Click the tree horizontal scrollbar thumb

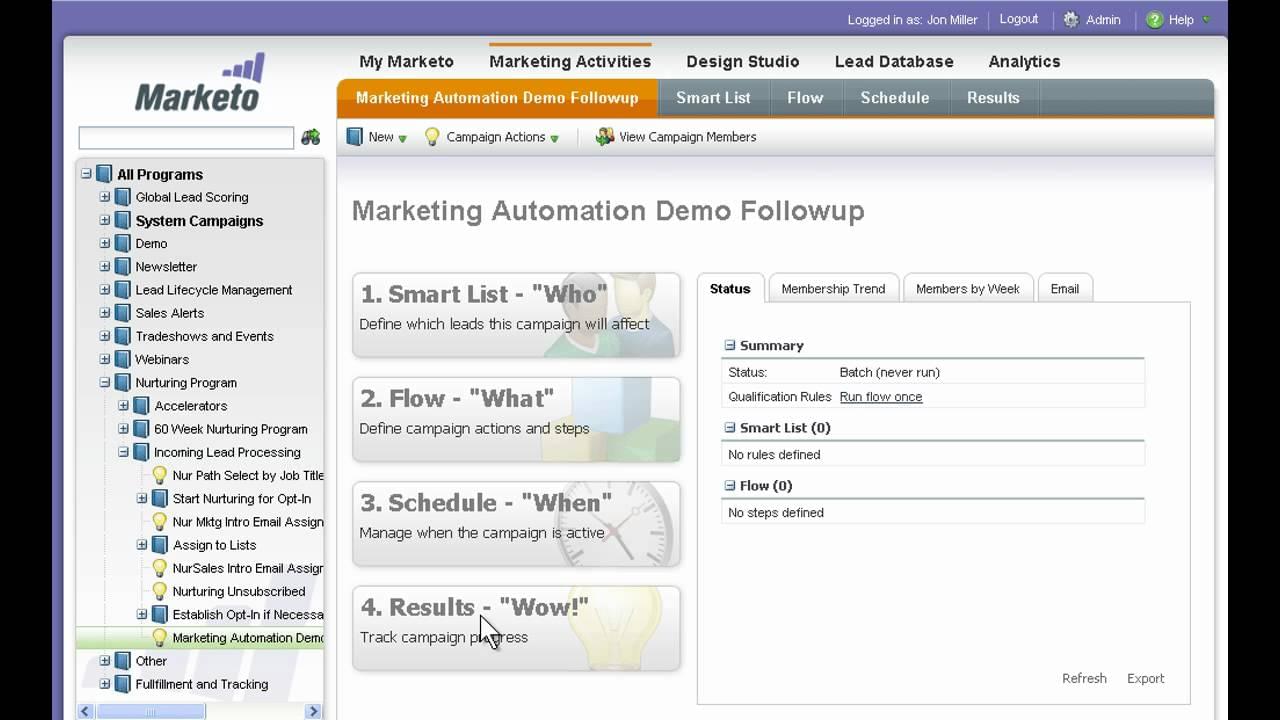click(x=150, y=712)
